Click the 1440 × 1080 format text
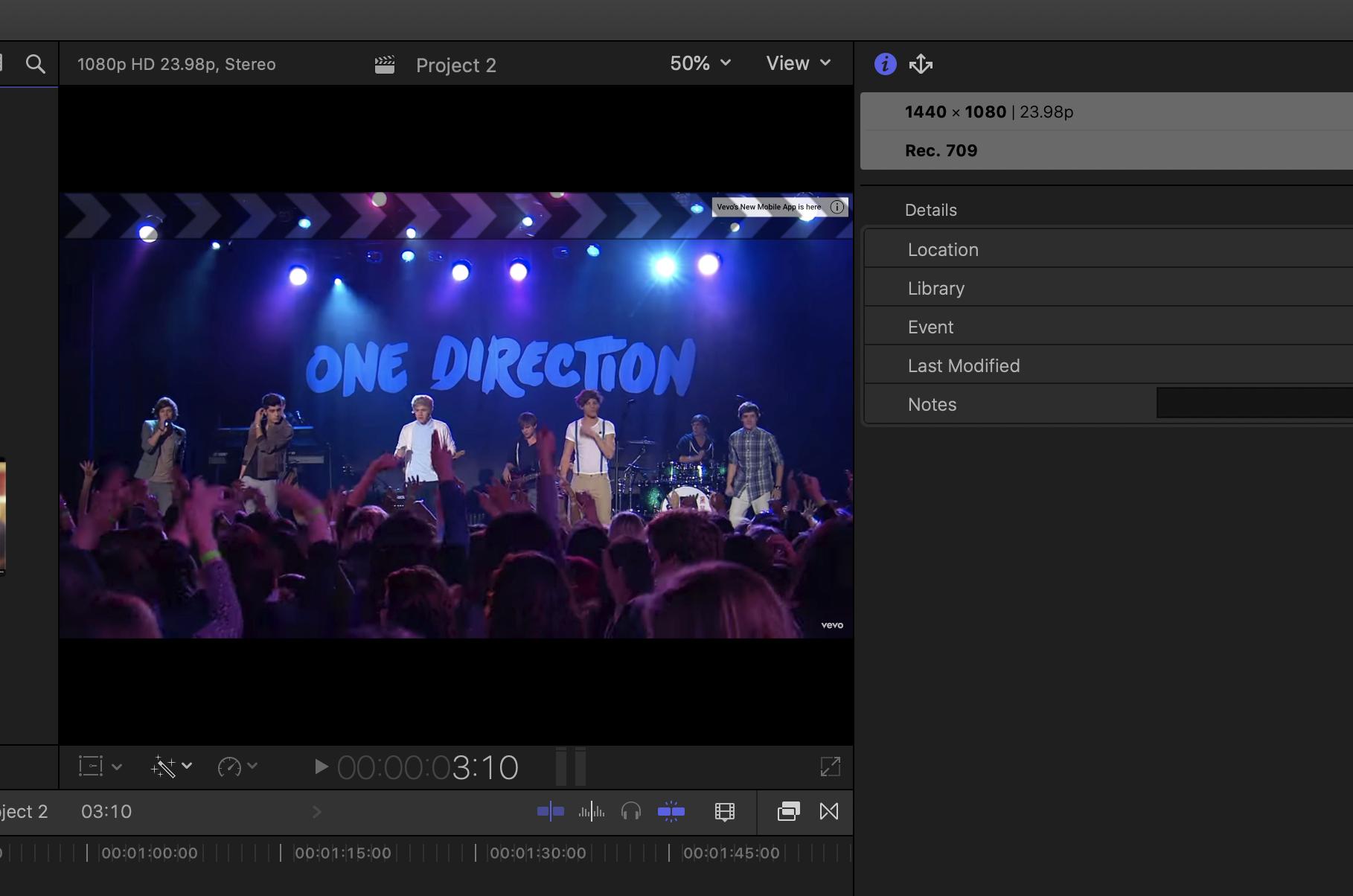 pos(956,112)
